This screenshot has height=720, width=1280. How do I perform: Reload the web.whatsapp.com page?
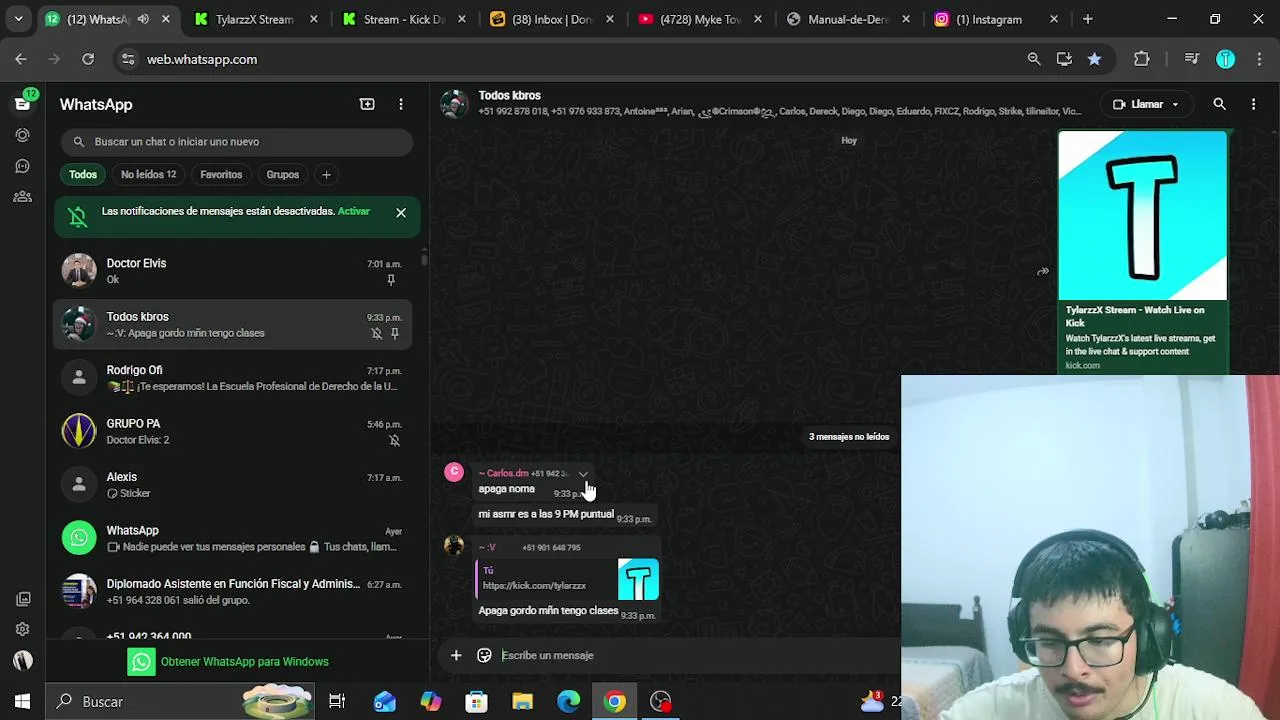click(88, 59)
